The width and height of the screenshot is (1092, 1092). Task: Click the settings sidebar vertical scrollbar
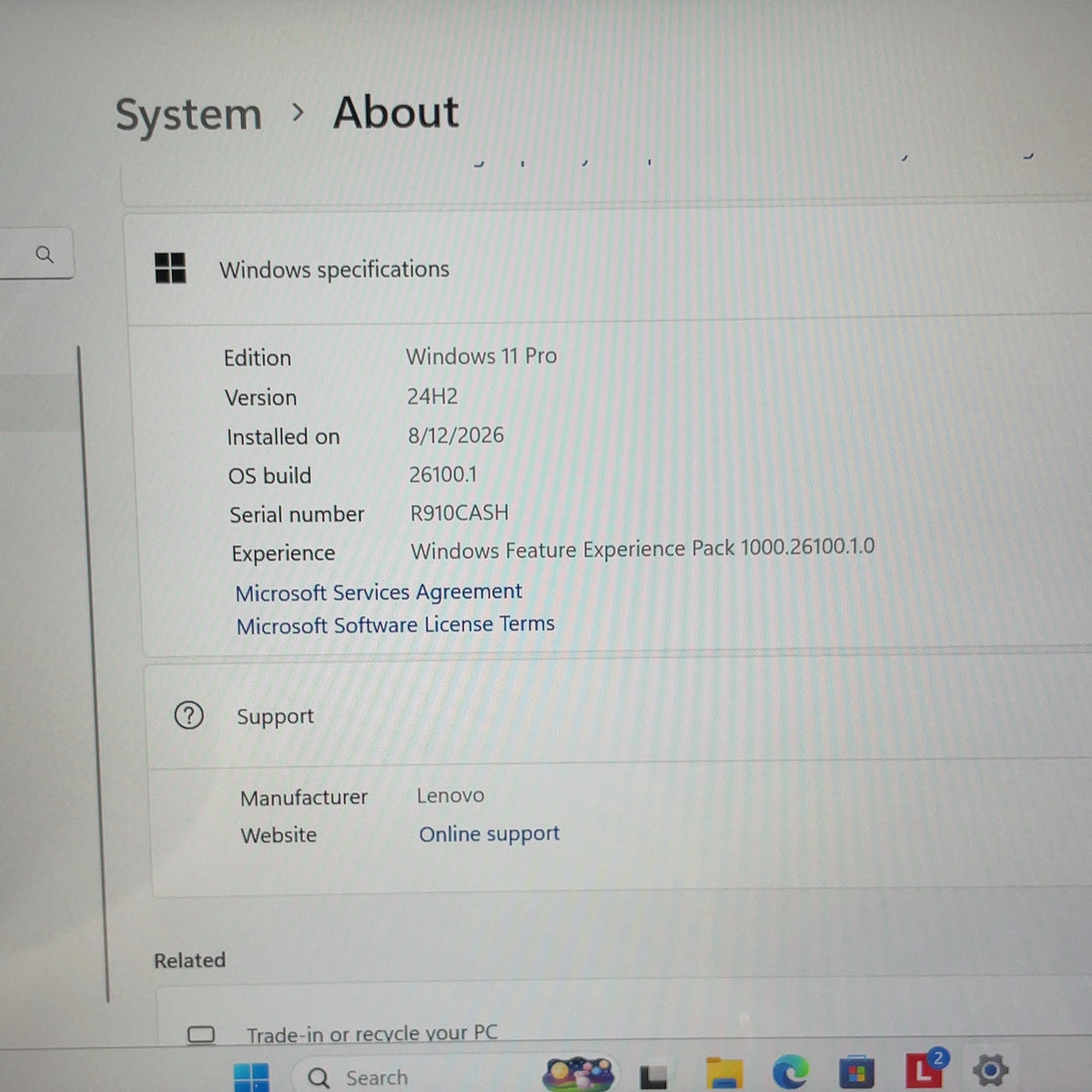(x=93, y=673)
